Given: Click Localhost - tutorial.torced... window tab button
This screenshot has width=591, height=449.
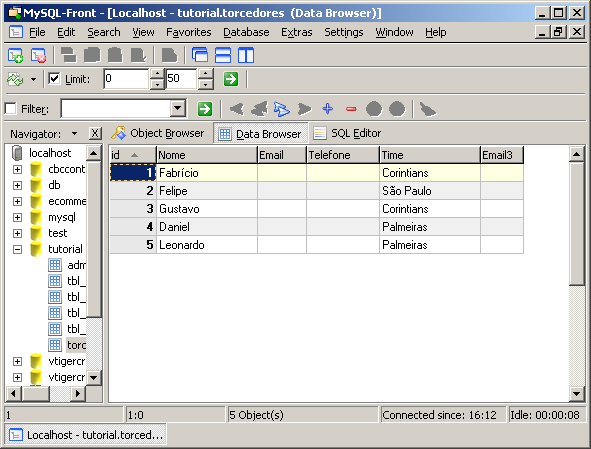Looking at the screenshot, I should 86,435.
